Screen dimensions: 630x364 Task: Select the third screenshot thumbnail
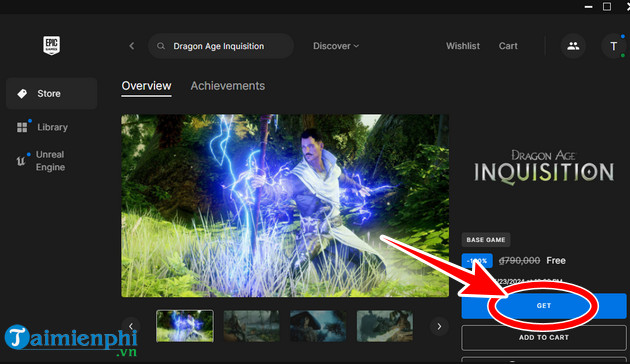[x=318, y=326]
